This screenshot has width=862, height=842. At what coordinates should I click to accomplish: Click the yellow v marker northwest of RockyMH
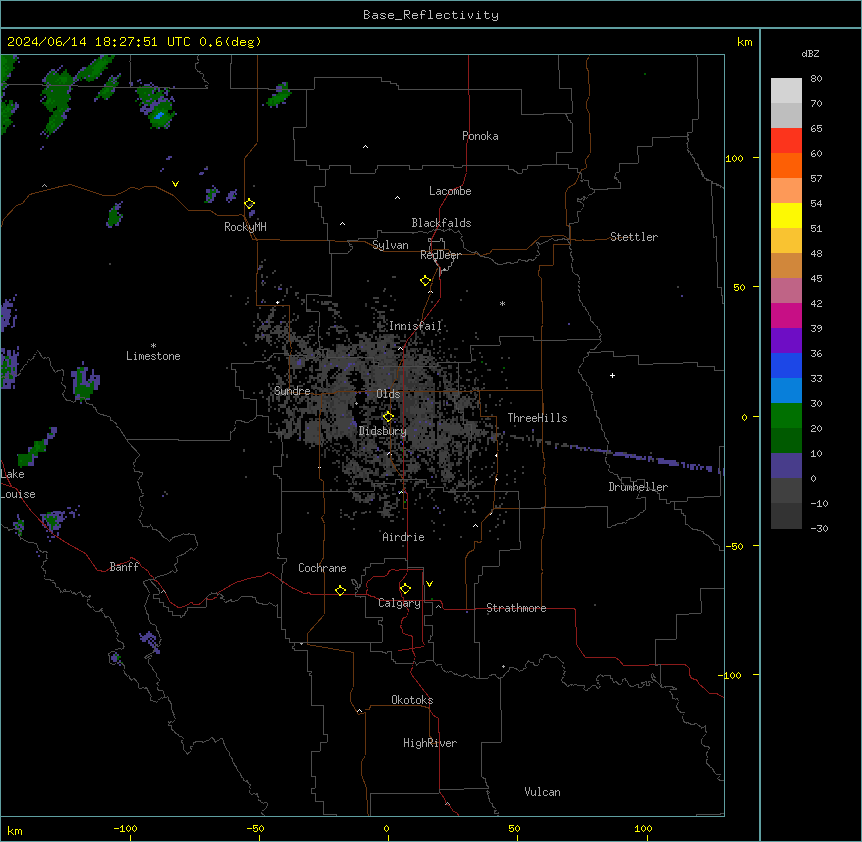pos(175,184)
